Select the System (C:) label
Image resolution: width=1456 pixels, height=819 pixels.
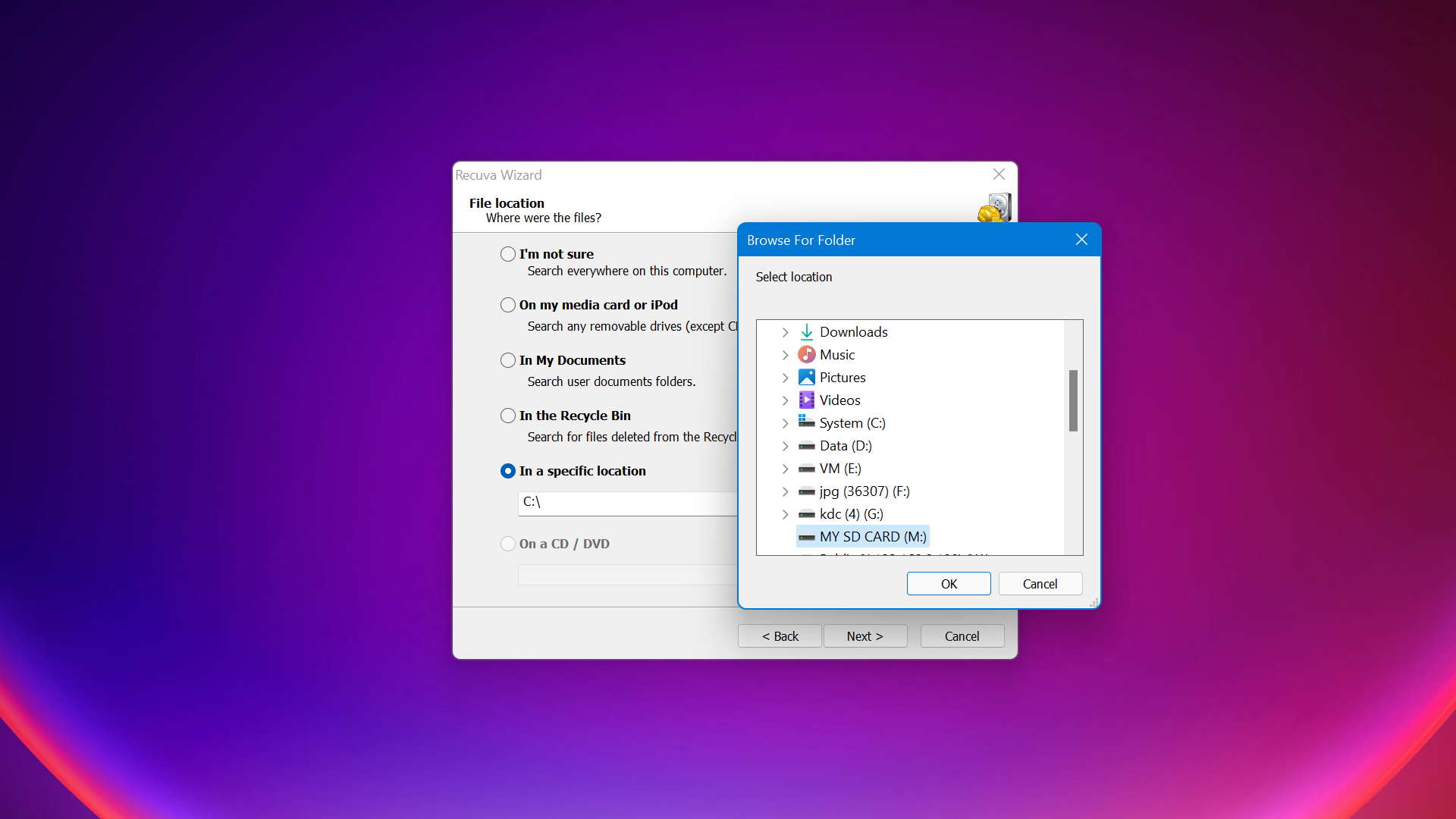click(852, 423)
